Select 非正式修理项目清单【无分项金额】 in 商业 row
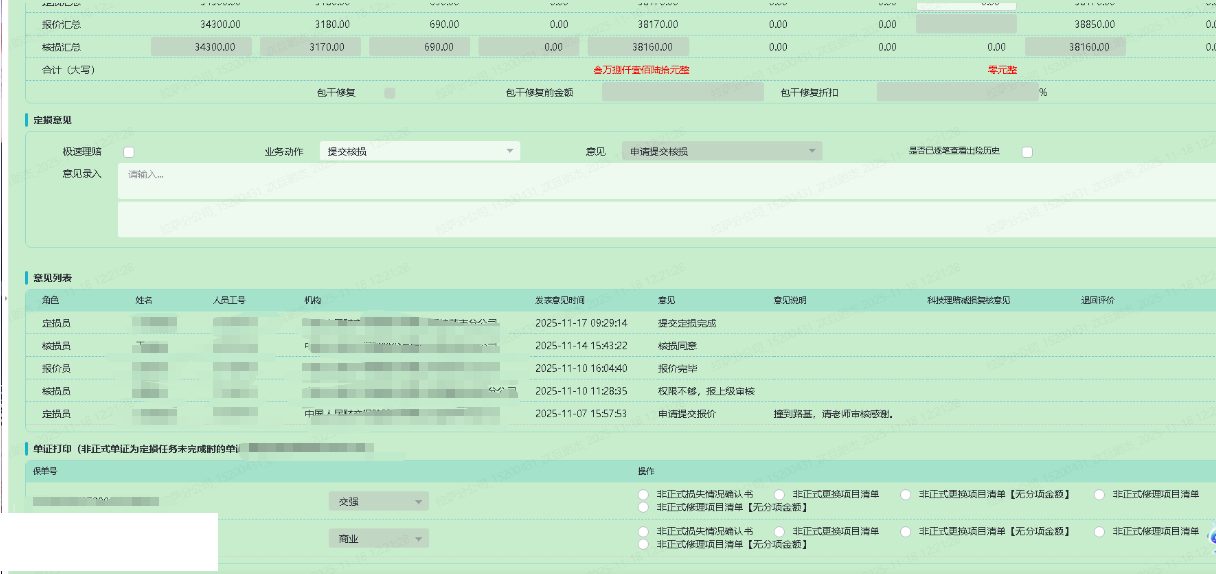1216x574 pixels. coord(644,544)
